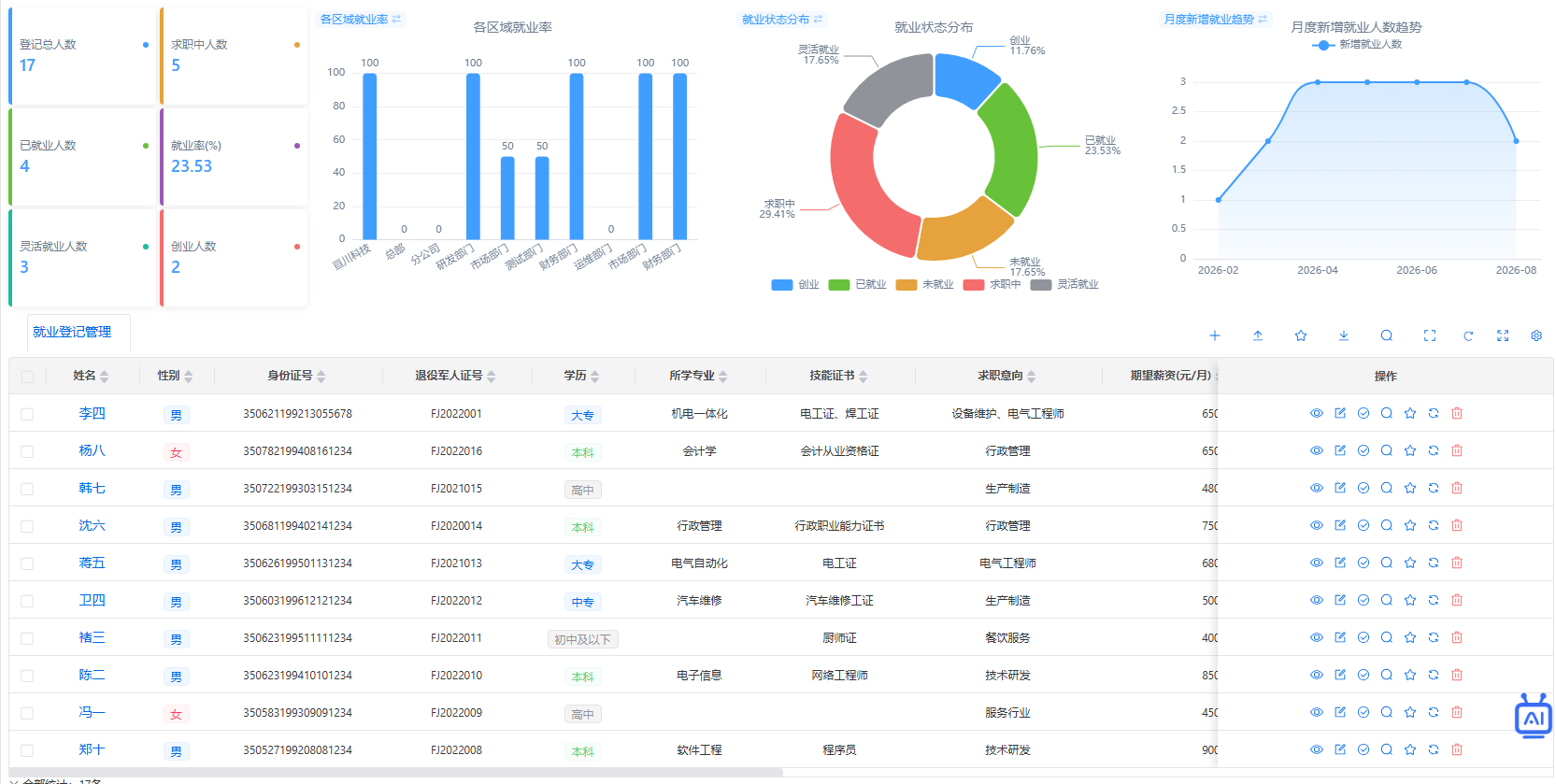Click the sync icon in 冯一 row

tap(1434, 712)
